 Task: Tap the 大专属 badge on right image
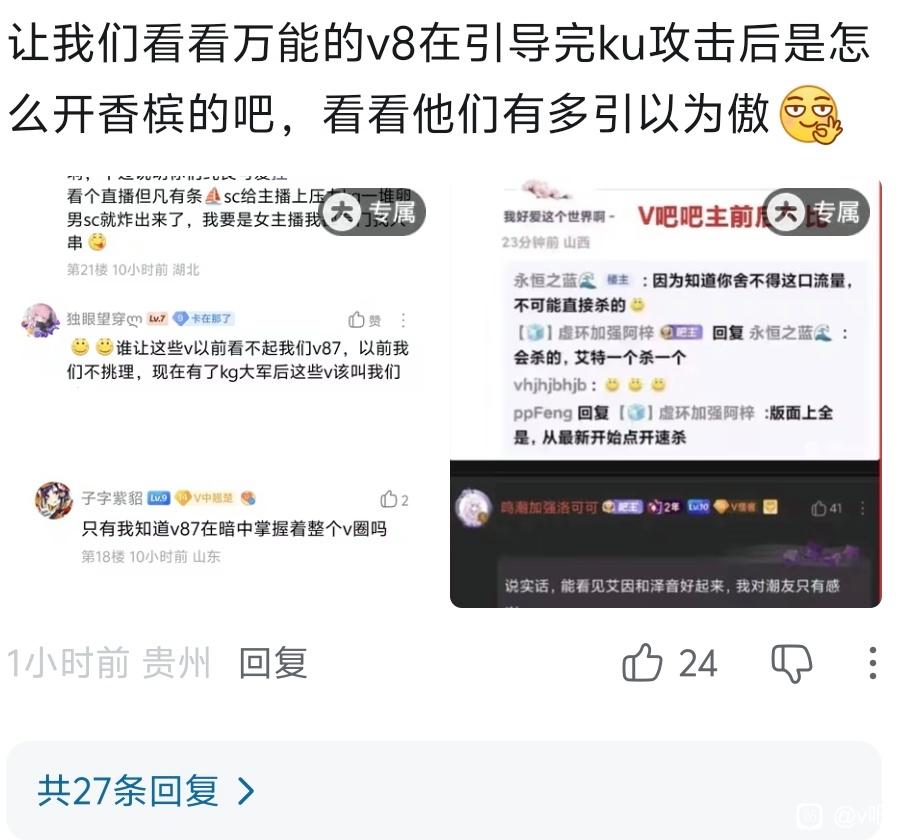click(816, 212)
